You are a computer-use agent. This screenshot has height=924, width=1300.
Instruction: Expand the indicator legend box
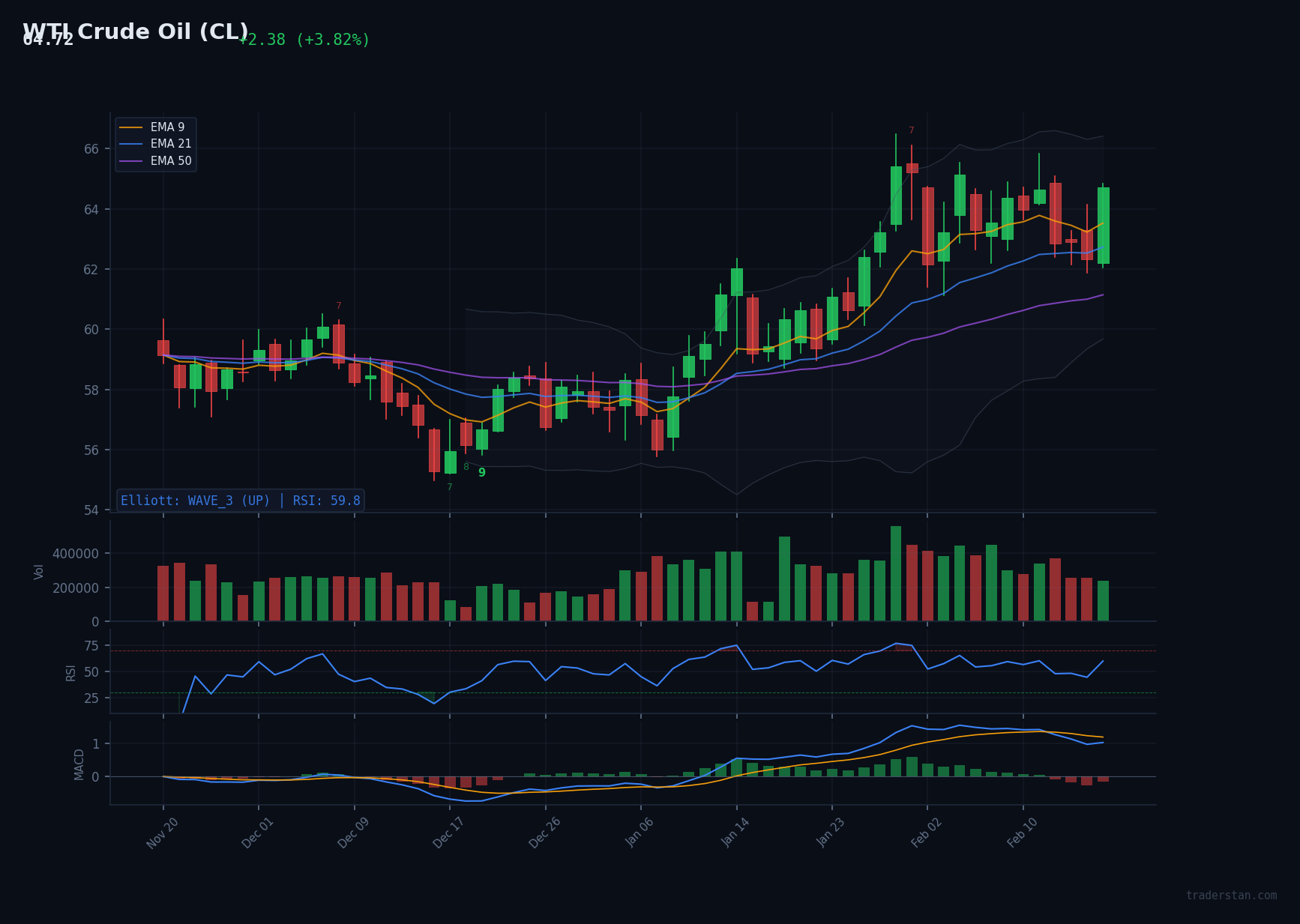[x=155, y=143]
